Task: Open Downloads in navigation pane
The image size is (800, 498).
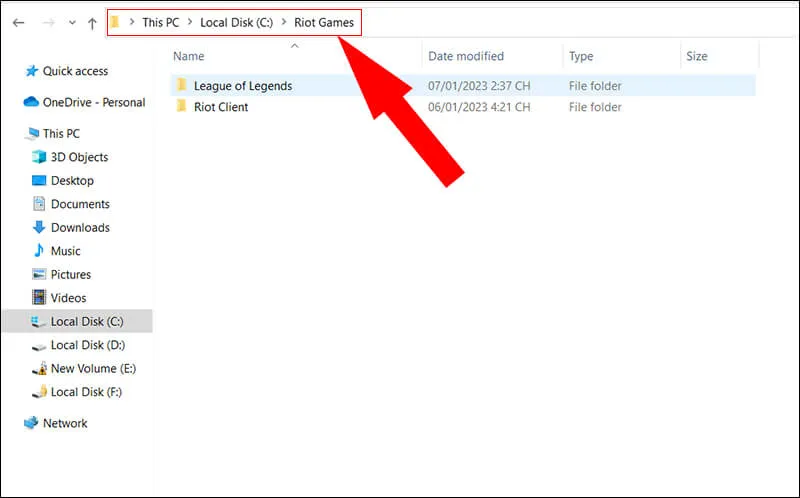Action: pyautogui.click(x=80, y=228)
